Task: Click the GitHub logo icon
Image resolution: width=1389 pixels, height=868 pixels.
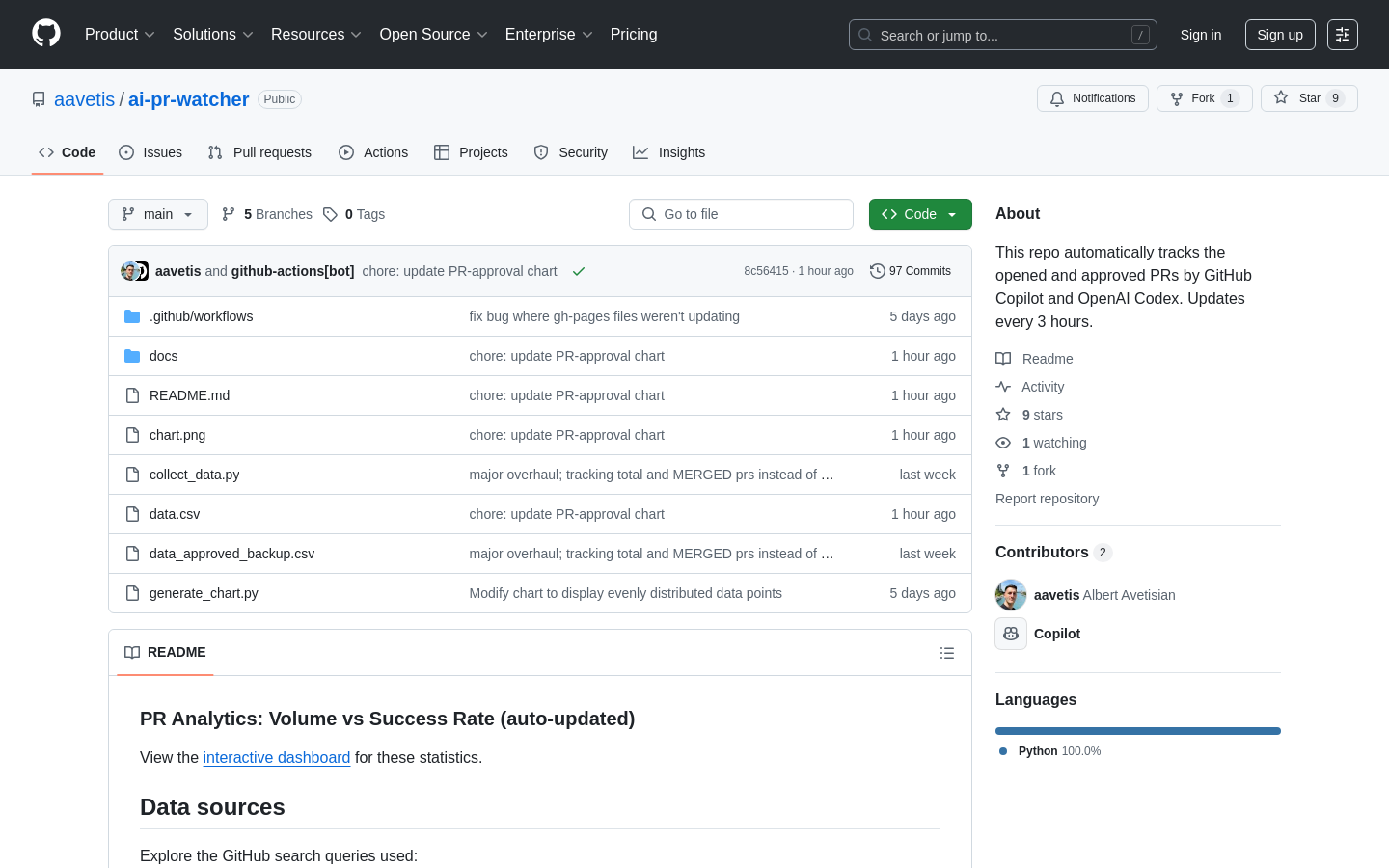Action: [46, 34]
